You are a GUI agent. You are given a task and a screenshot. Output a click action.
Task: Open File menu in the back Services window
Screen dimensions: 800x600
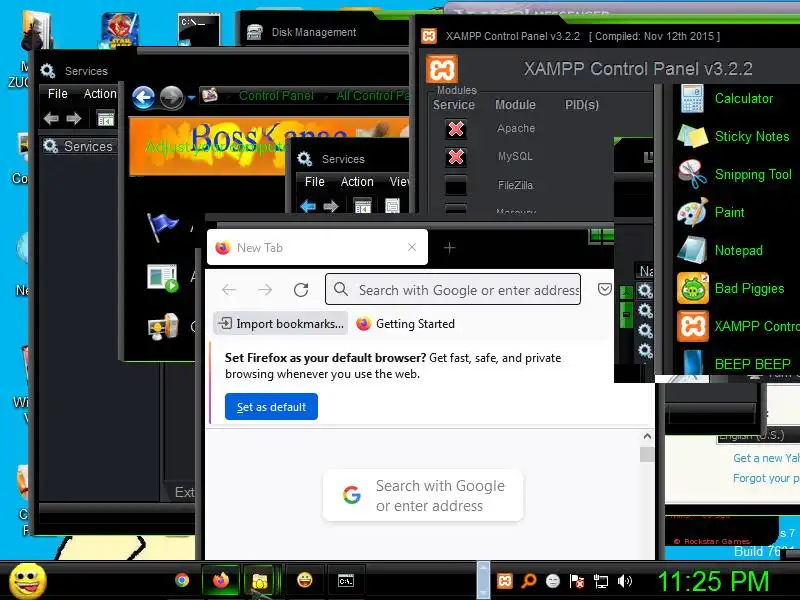58,94
